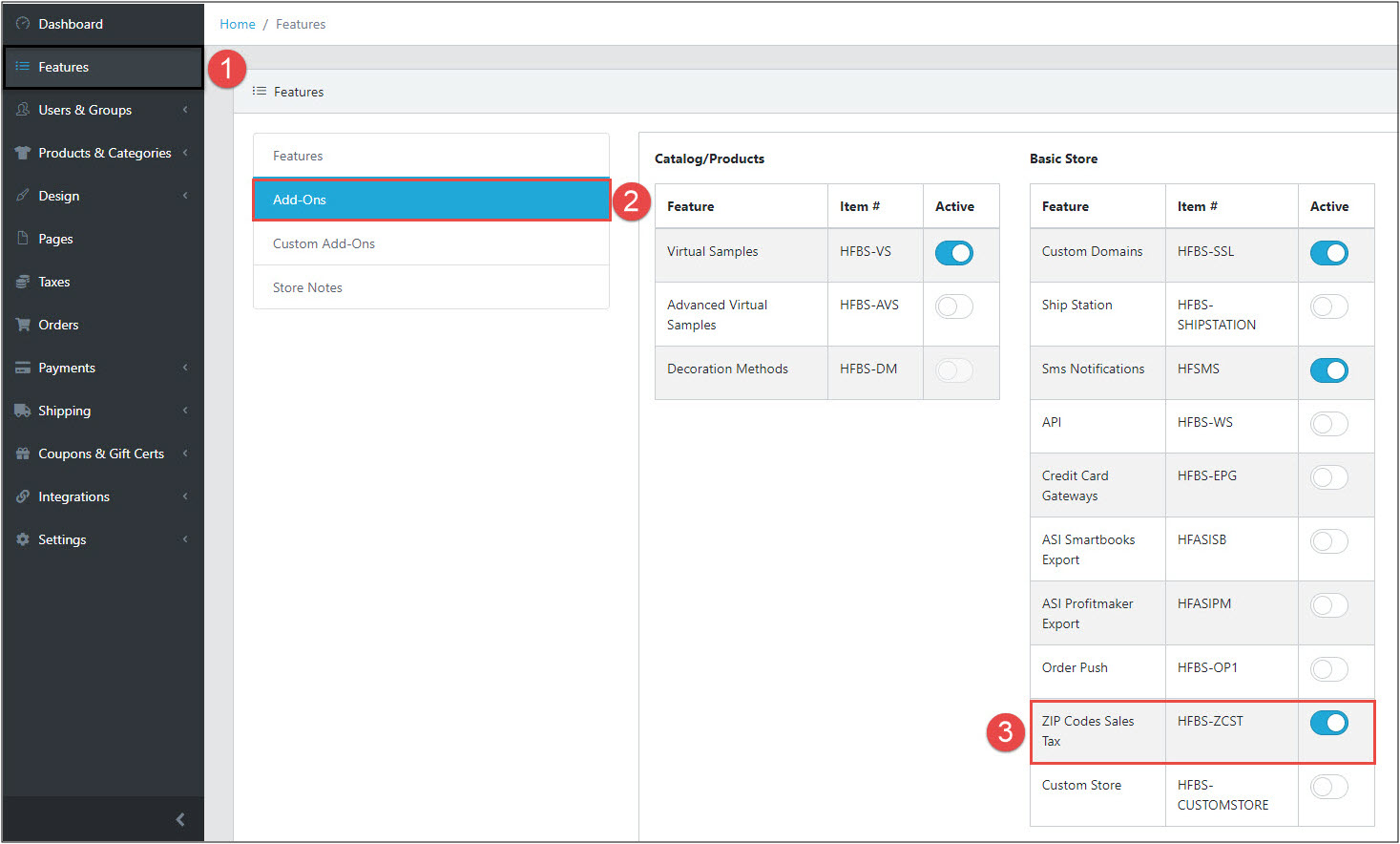Screen dimensions: 1400x844
Task: Click the Shipping truck icon
Action: pos(23,411)
